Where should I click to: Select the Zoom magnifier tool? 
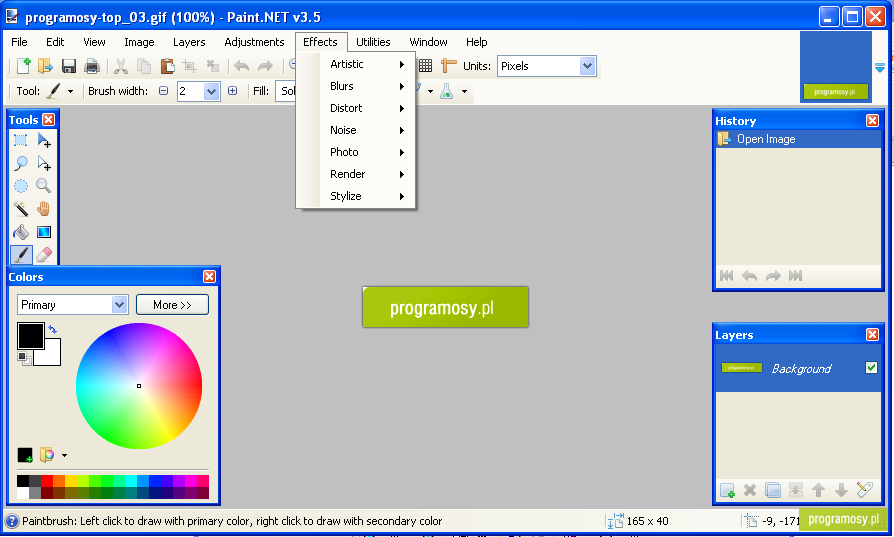[x=43, y=186]
